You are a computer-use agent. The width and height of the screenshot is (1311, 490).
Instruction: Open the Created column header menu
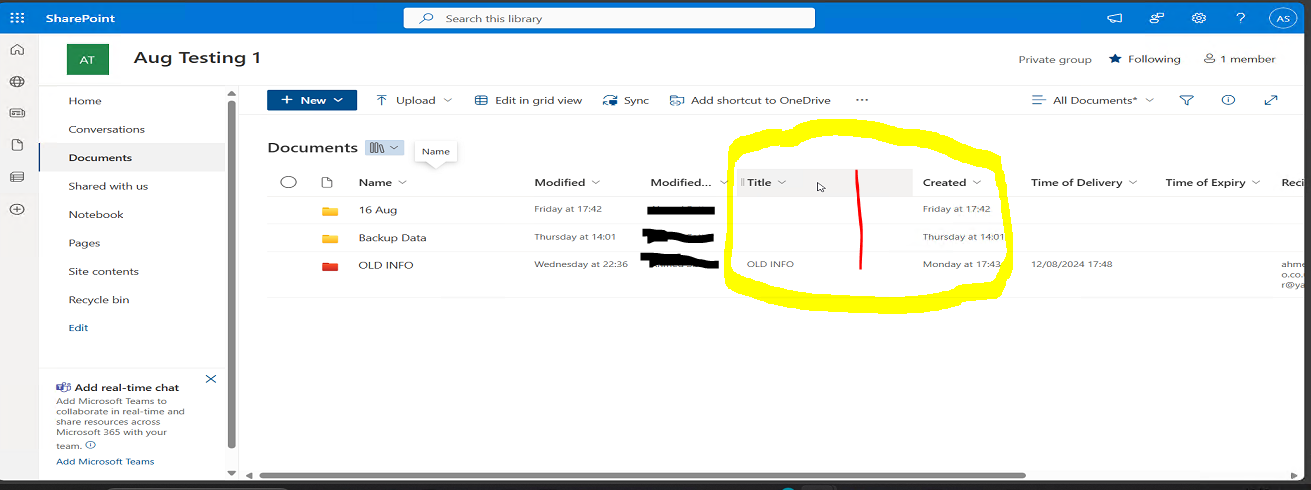(x=952, y=182)
